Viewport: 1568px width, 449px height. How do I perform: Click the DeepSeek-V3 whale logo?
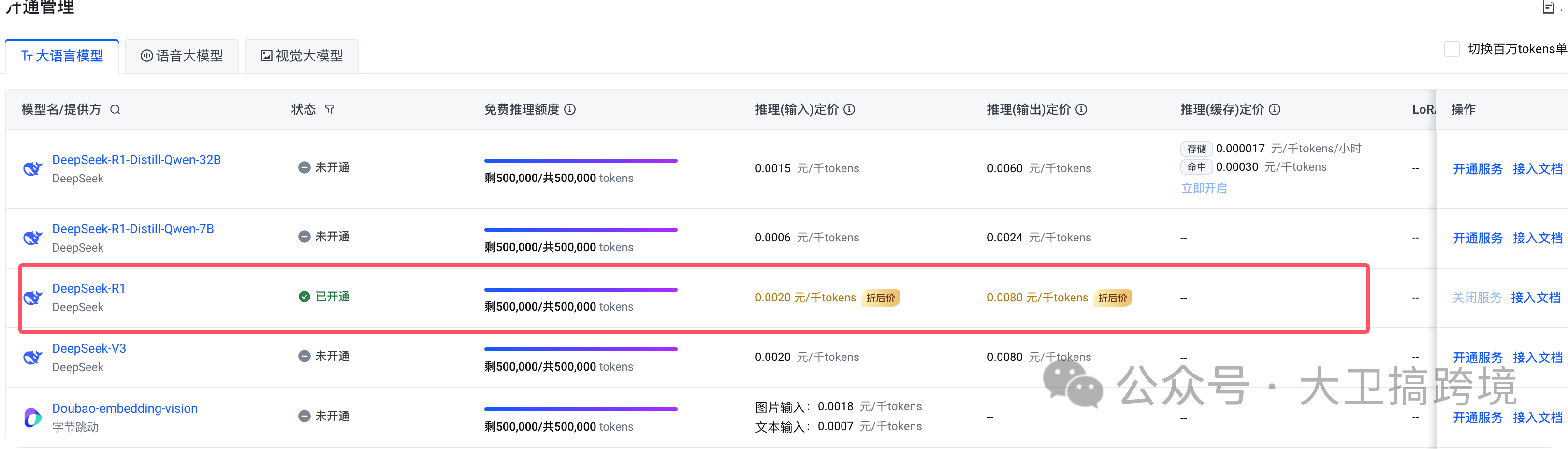tap(33, 357)
